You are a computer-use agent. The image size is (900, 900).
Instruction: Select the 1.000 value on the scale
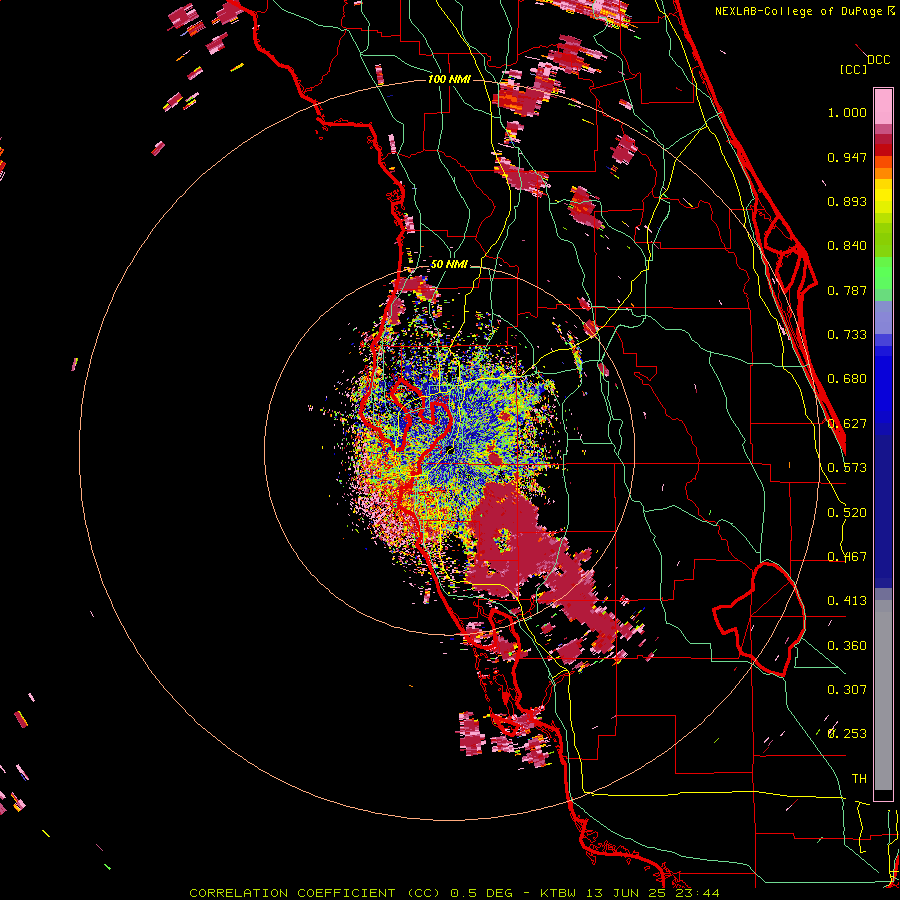pyautogui.click(x=847, y=112)
